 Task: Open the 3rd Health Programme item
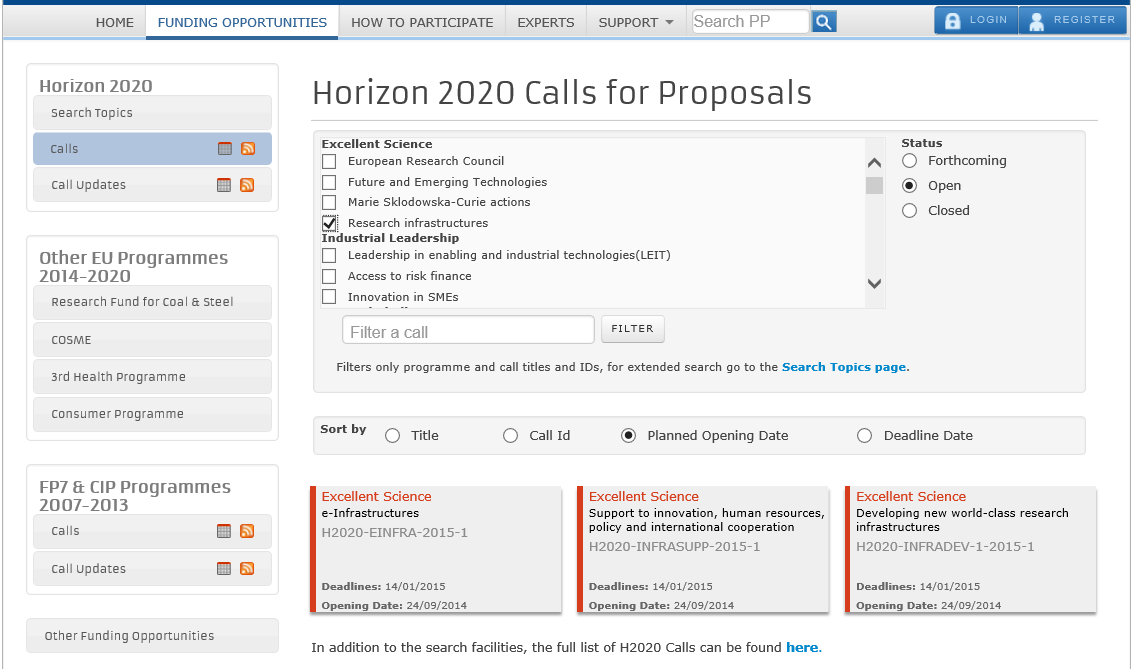[x=152, y=376]
